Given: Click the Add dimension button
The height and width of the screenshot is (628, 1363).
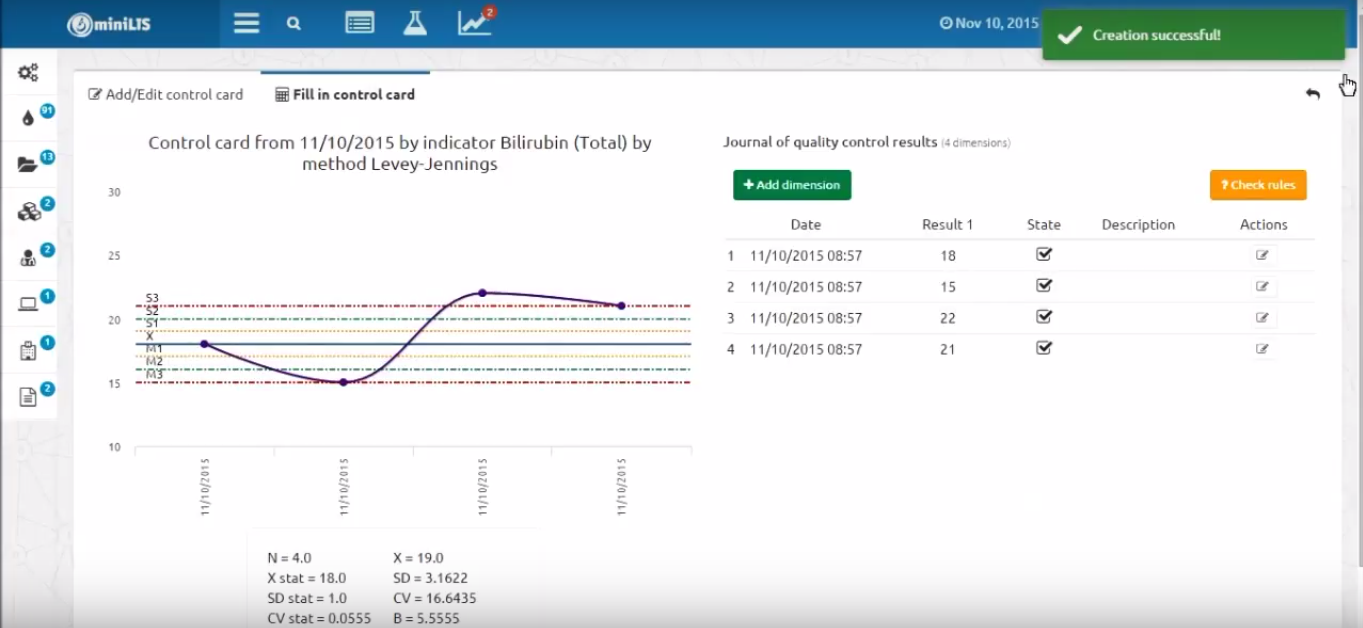Looking at the screenshot, I should click(792, 185).
